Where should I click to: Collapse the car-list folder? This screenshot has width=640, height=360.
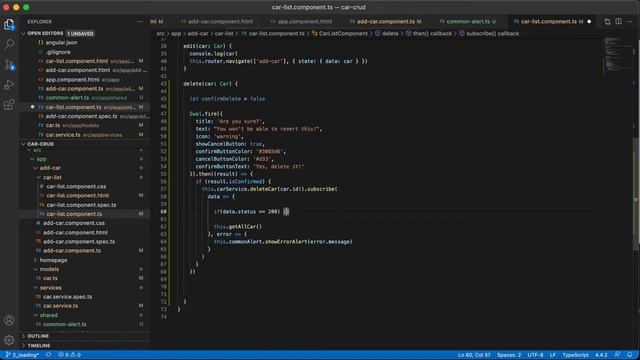[39, 177]
